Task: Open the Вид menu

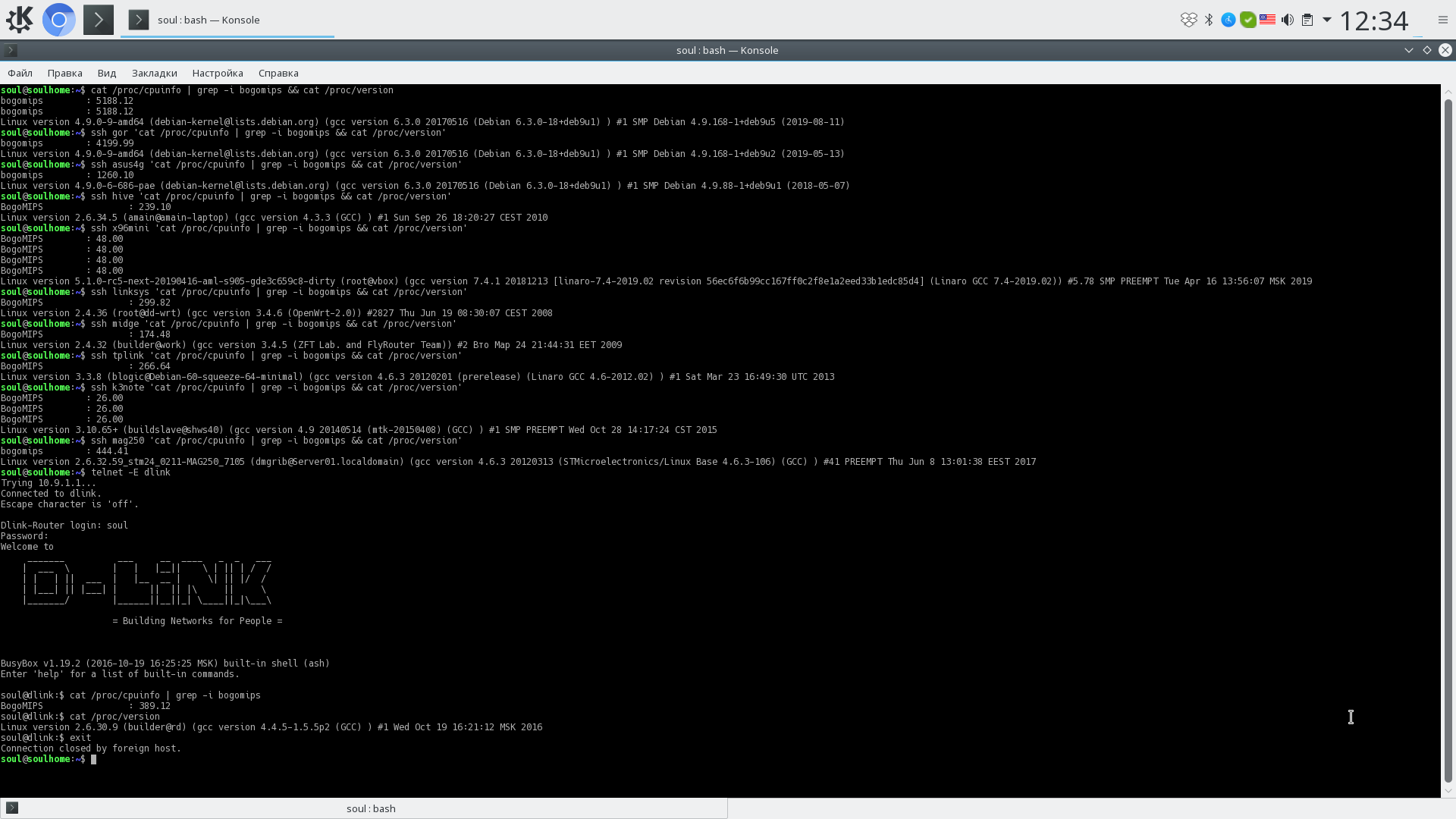Action: click(x=106, y=73)
